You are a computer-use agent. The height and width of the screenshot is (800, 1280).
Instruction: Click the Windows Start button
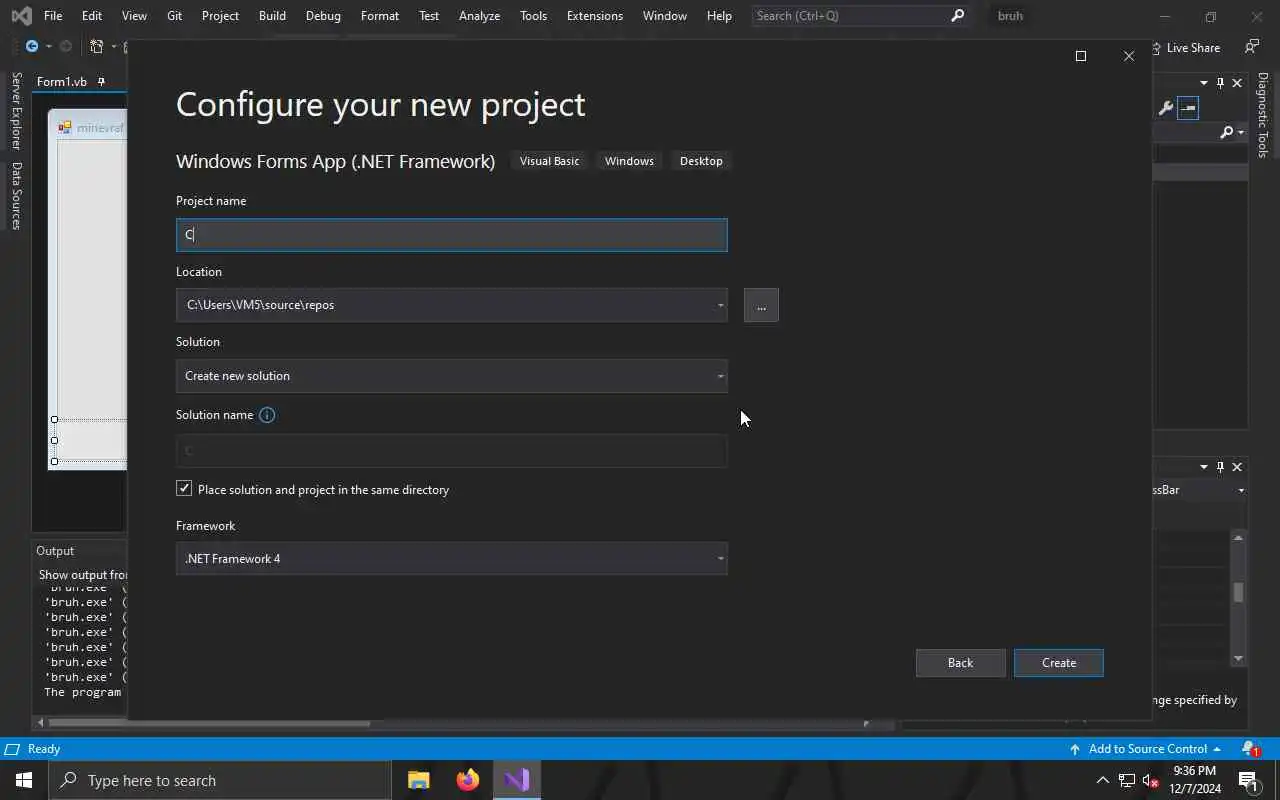click(24, 780)
